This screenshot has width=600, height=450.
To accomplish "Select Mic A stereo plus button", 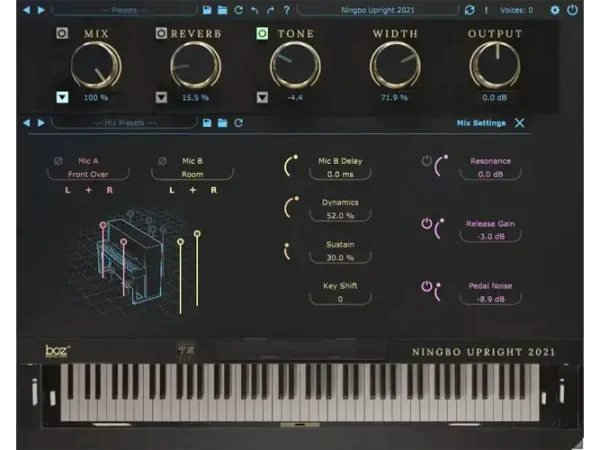I will coord(88,190).
